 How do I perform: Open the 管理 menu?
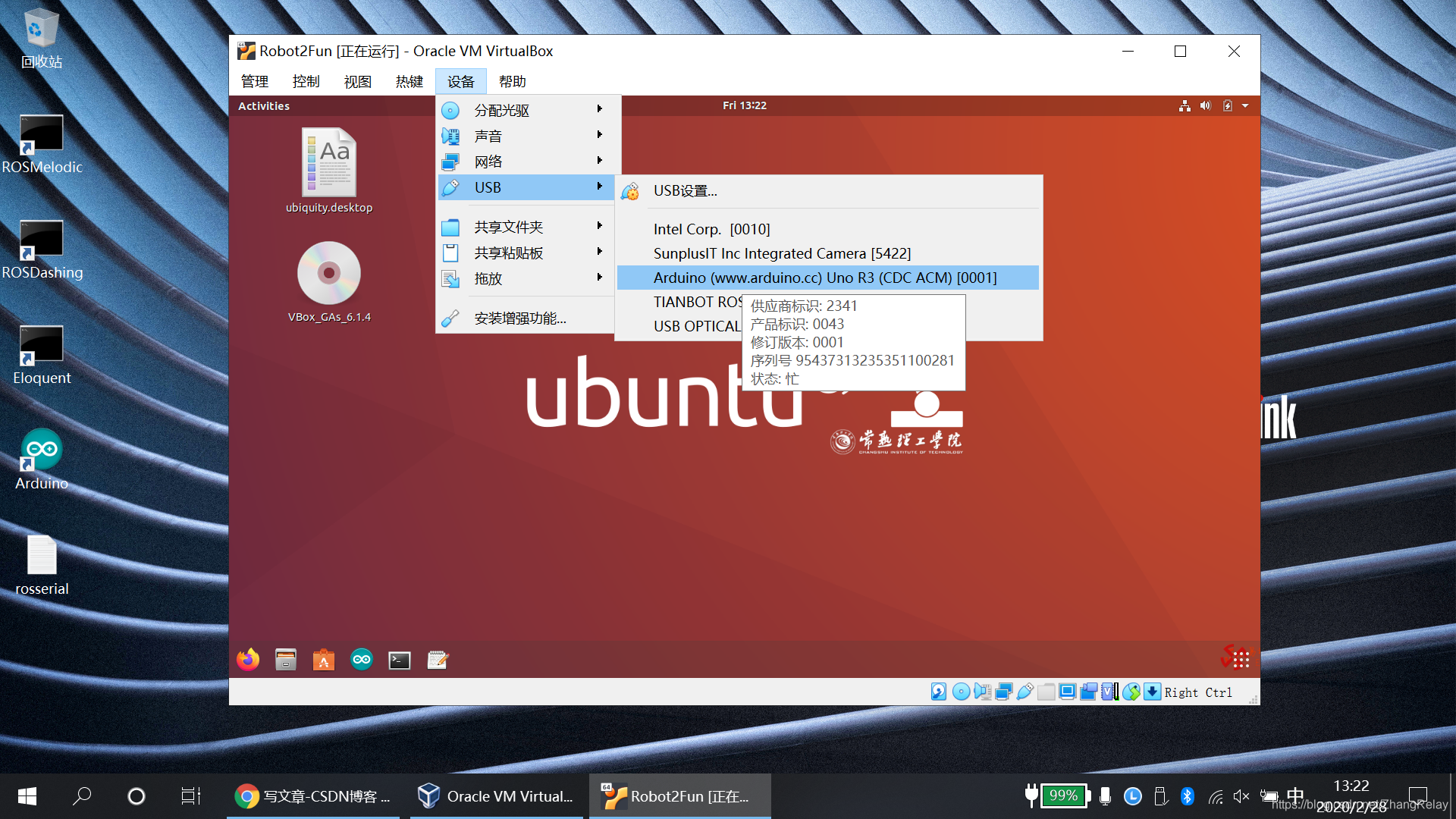pos(255,81)
